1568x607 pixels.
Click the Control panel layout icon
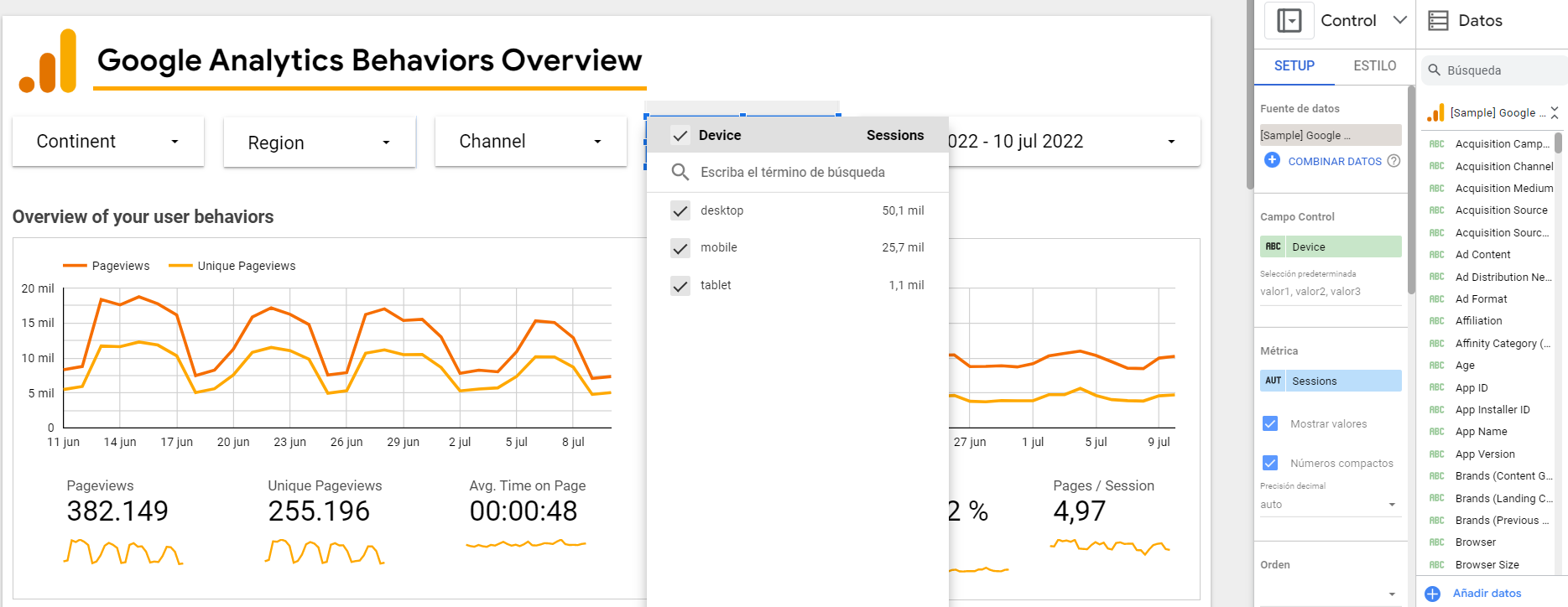point(1289,20)
